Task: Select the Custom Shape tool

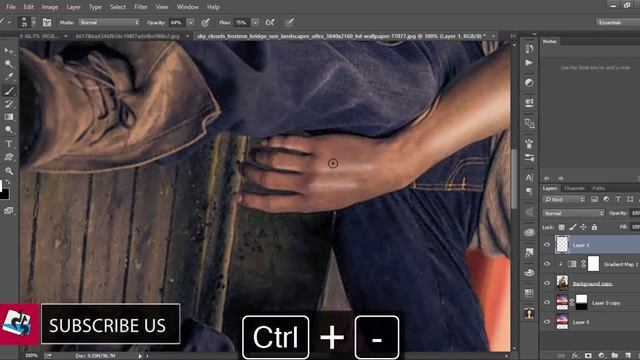Action: click(x=9, y=157)
